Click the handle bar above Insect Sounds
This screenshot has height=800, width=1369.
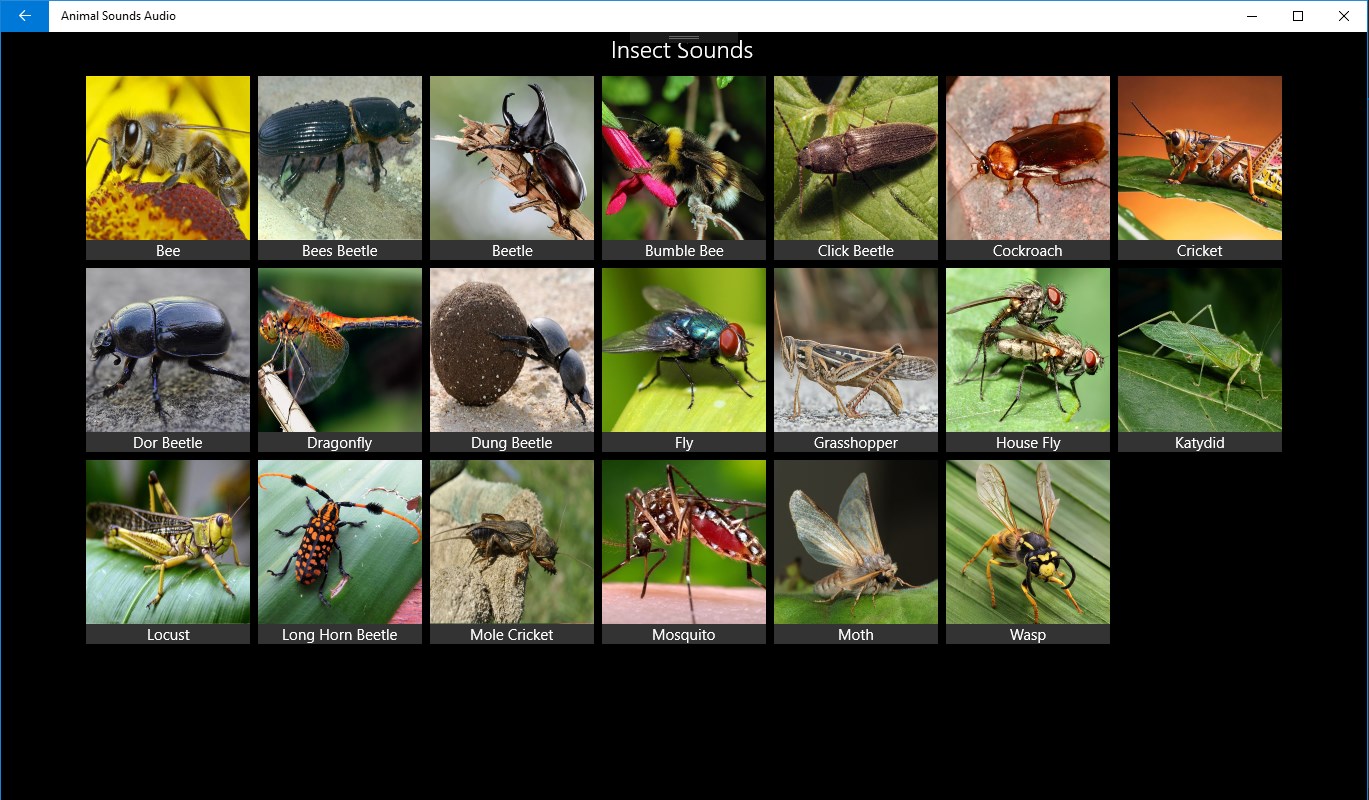pos(684,37)
